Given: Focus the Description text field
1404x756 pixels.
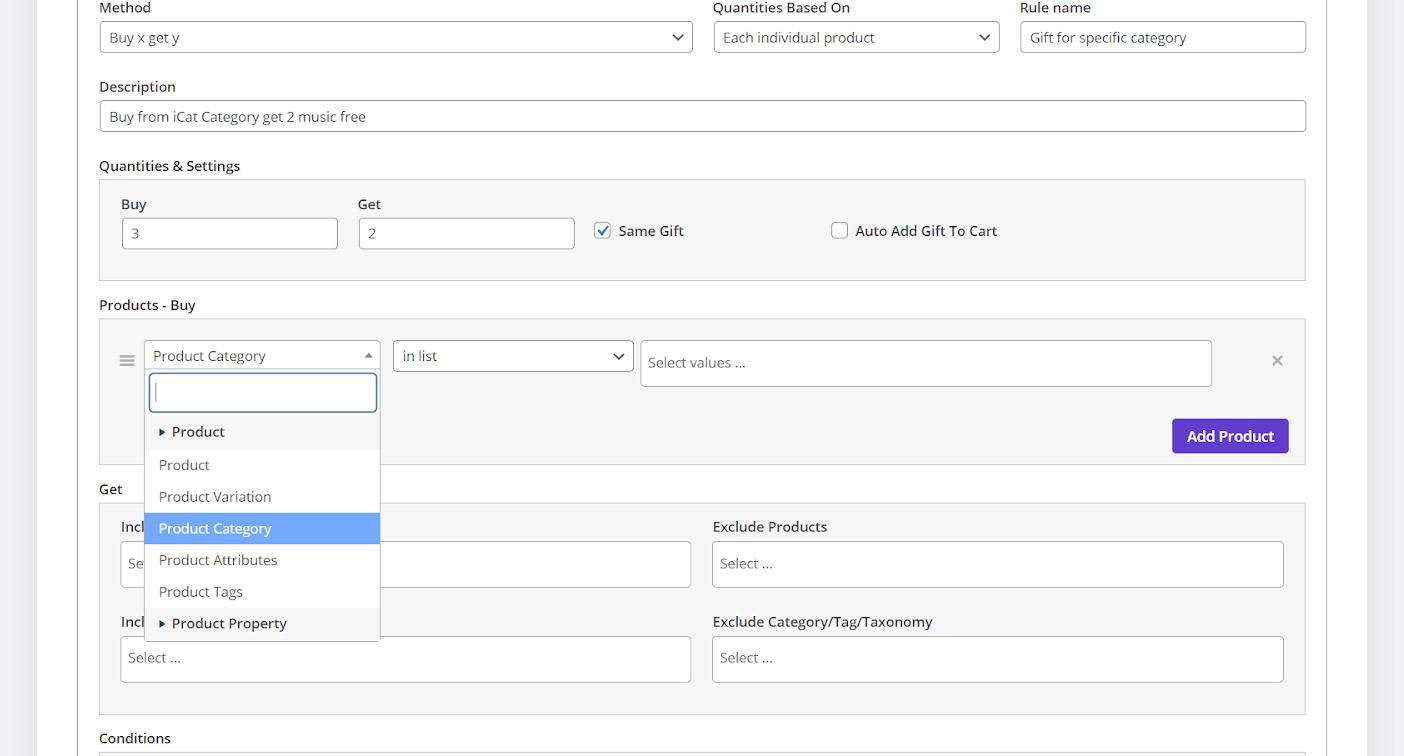Looking at the screenshot, I should [702, 117].
